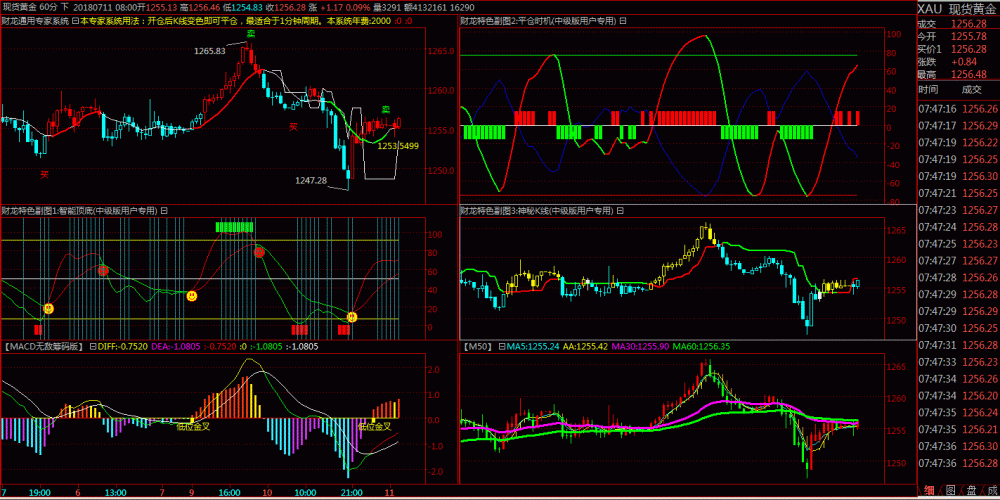Open the 细 tab in quote panel
The width and height of the screenshot is (1000, 500).
pos(929,490)
